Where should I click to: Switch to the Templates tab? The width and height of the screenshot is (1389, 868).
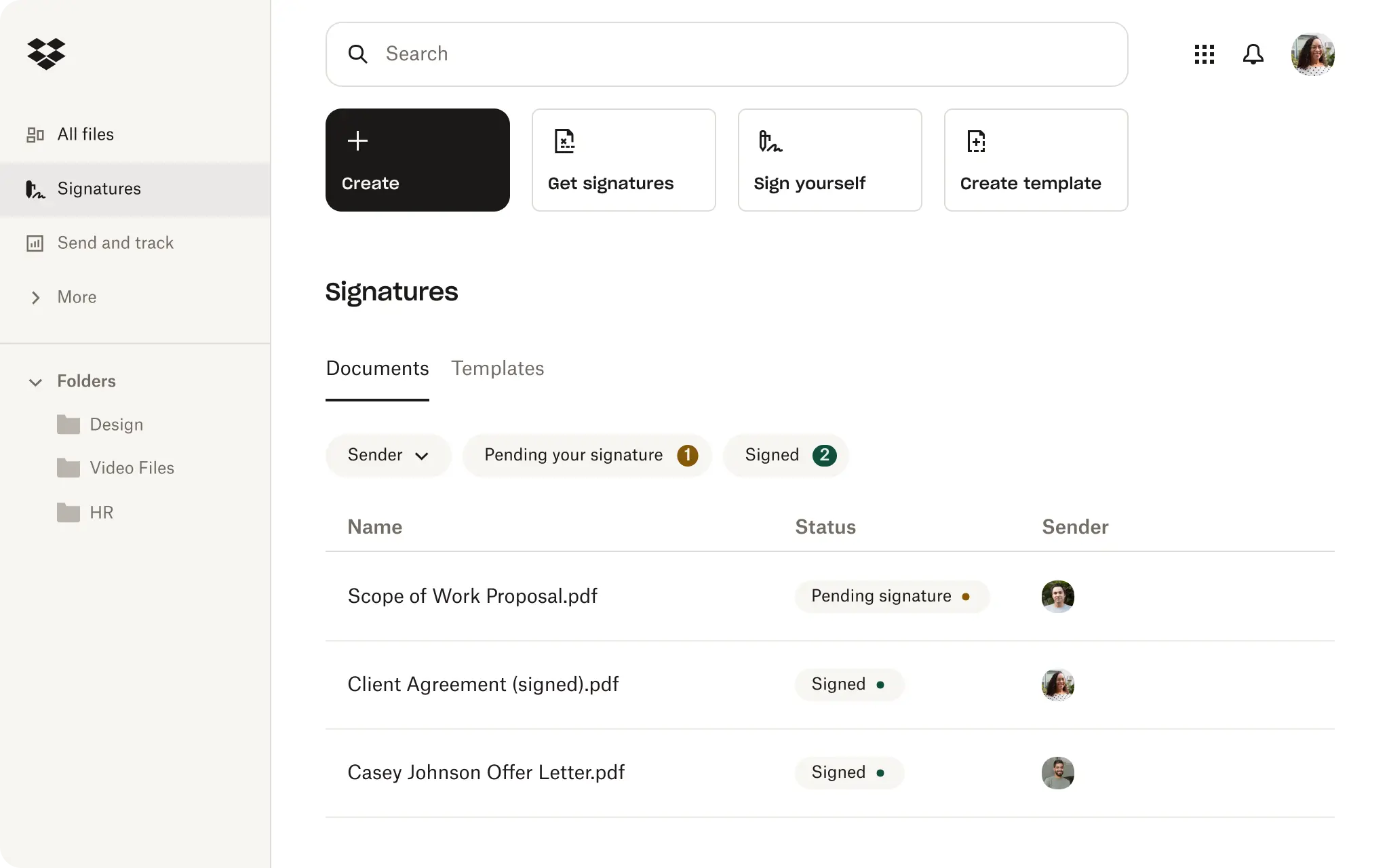498,368
